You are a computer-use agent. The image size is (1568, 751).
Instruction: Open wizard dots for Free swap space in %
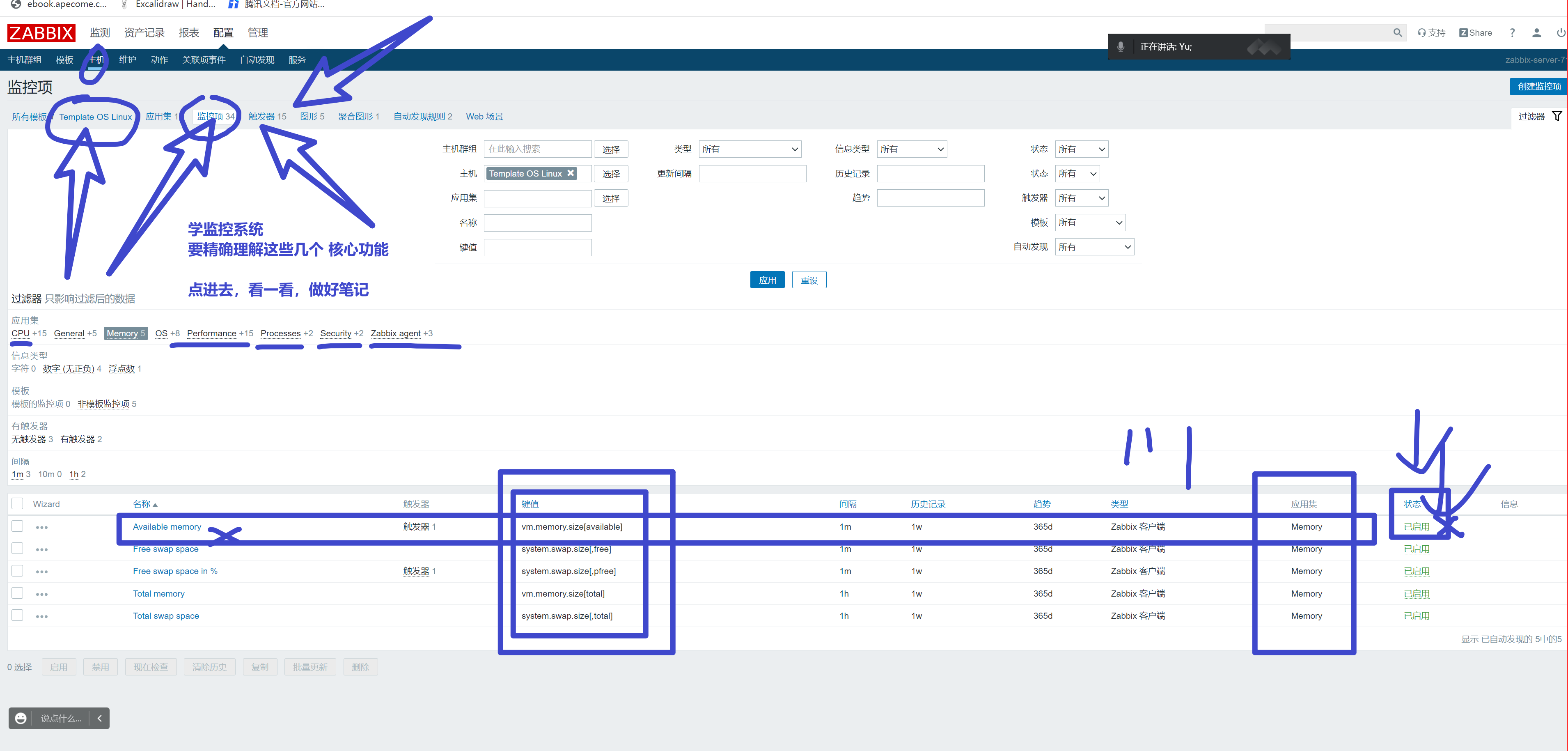click(41, 572)
